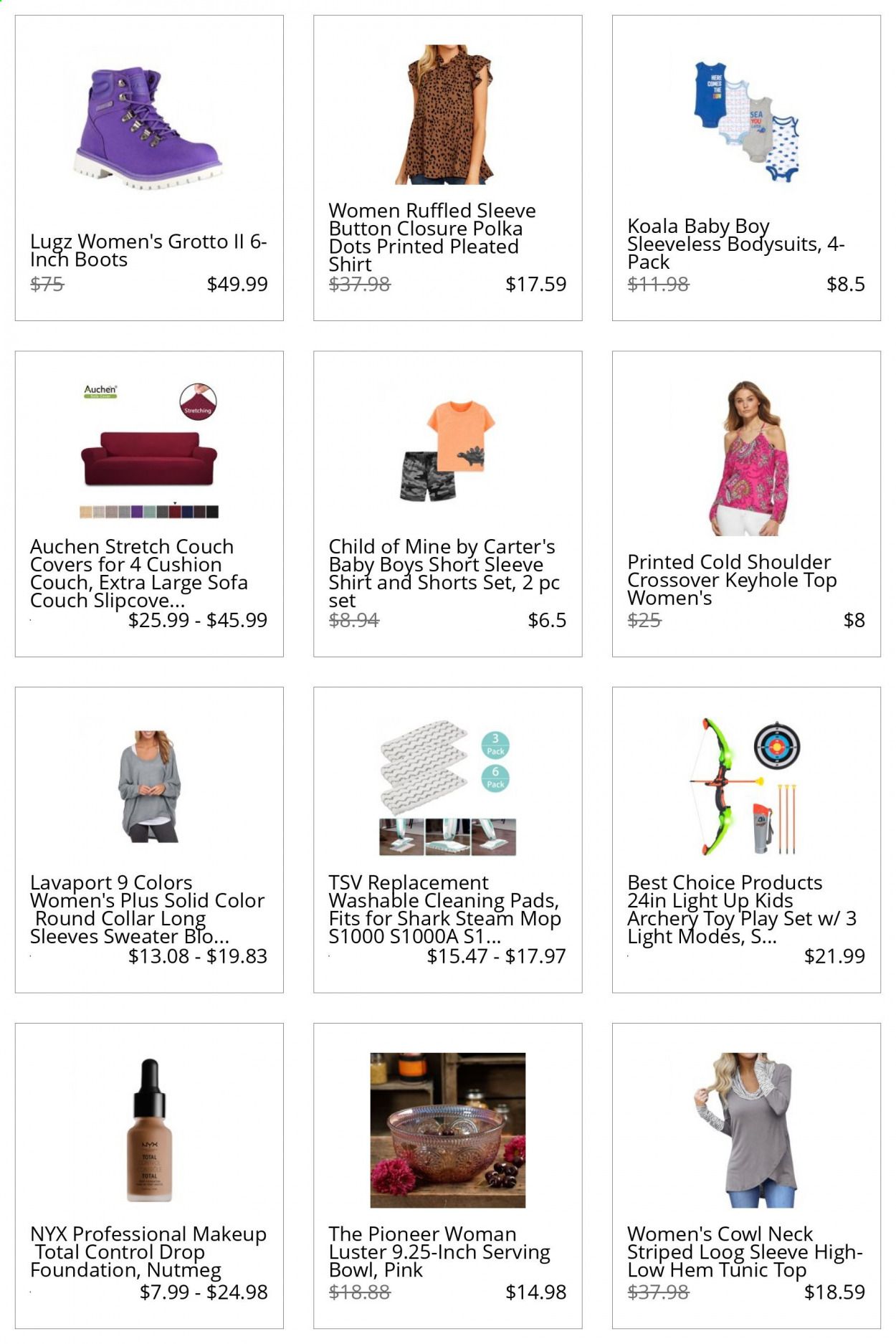View the Koala Baby bodysuits 4-pack image
The image size is (896, 1344).
click(746, 119)
